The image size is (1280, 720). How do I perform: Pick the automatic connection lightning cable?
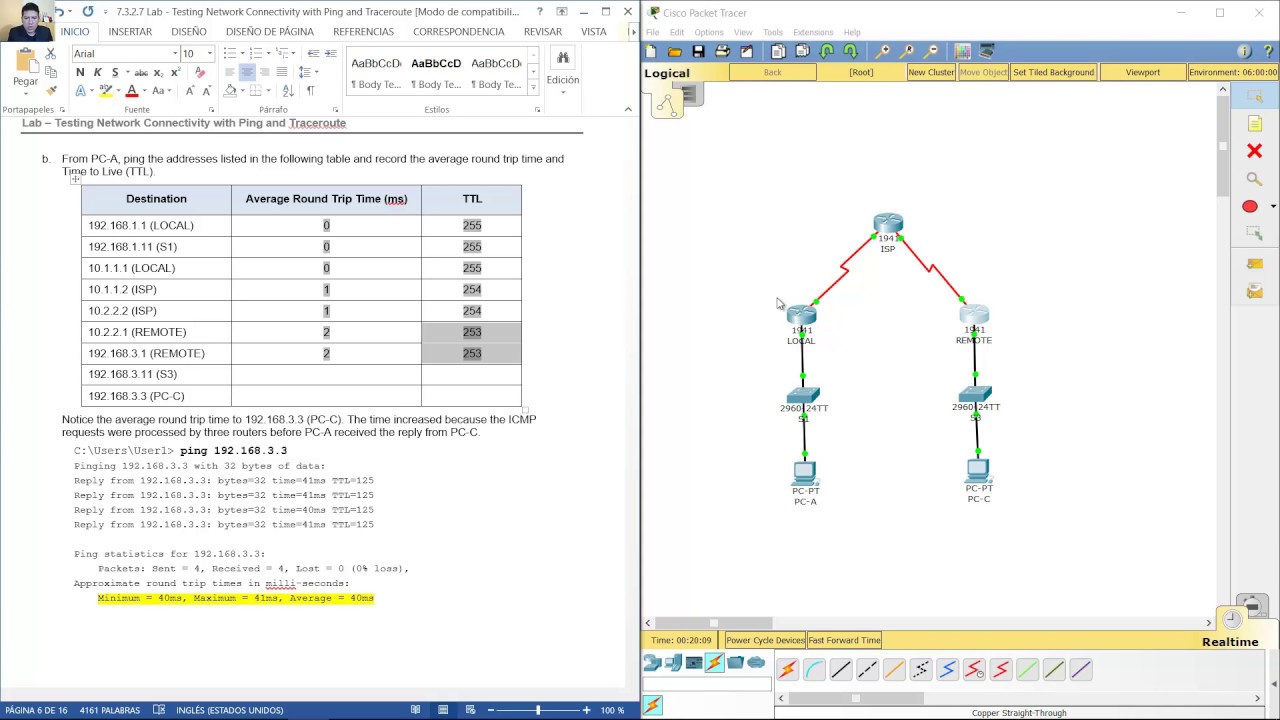click(x=787, y=670)
